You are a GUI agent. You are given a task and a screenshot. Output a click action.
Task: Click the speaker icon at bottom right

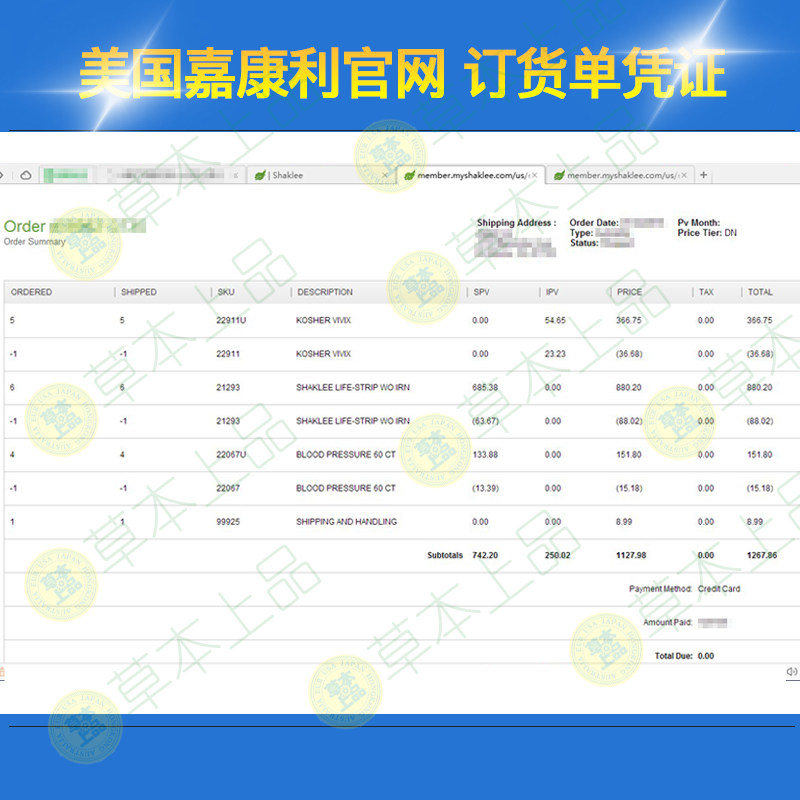click(x=792, y=671)
